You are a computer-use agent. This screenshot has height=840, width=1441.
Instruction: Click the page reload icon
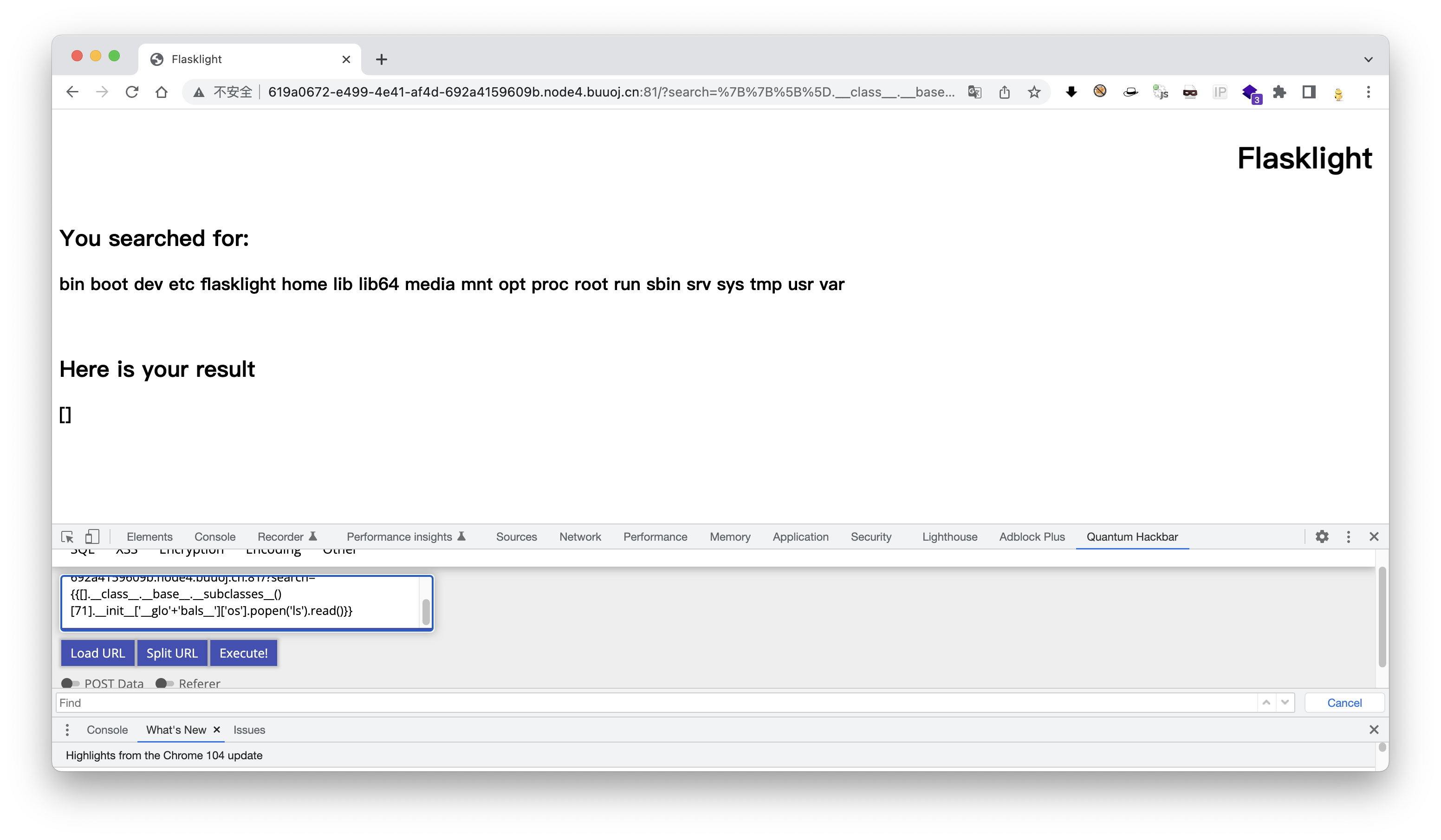click(x=132, y=92)
